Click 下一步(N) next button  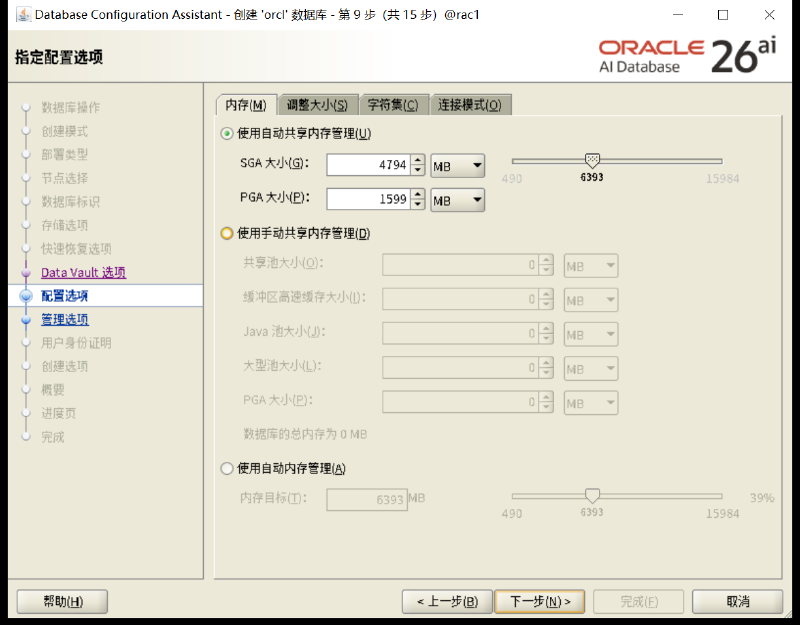(540, 602)
